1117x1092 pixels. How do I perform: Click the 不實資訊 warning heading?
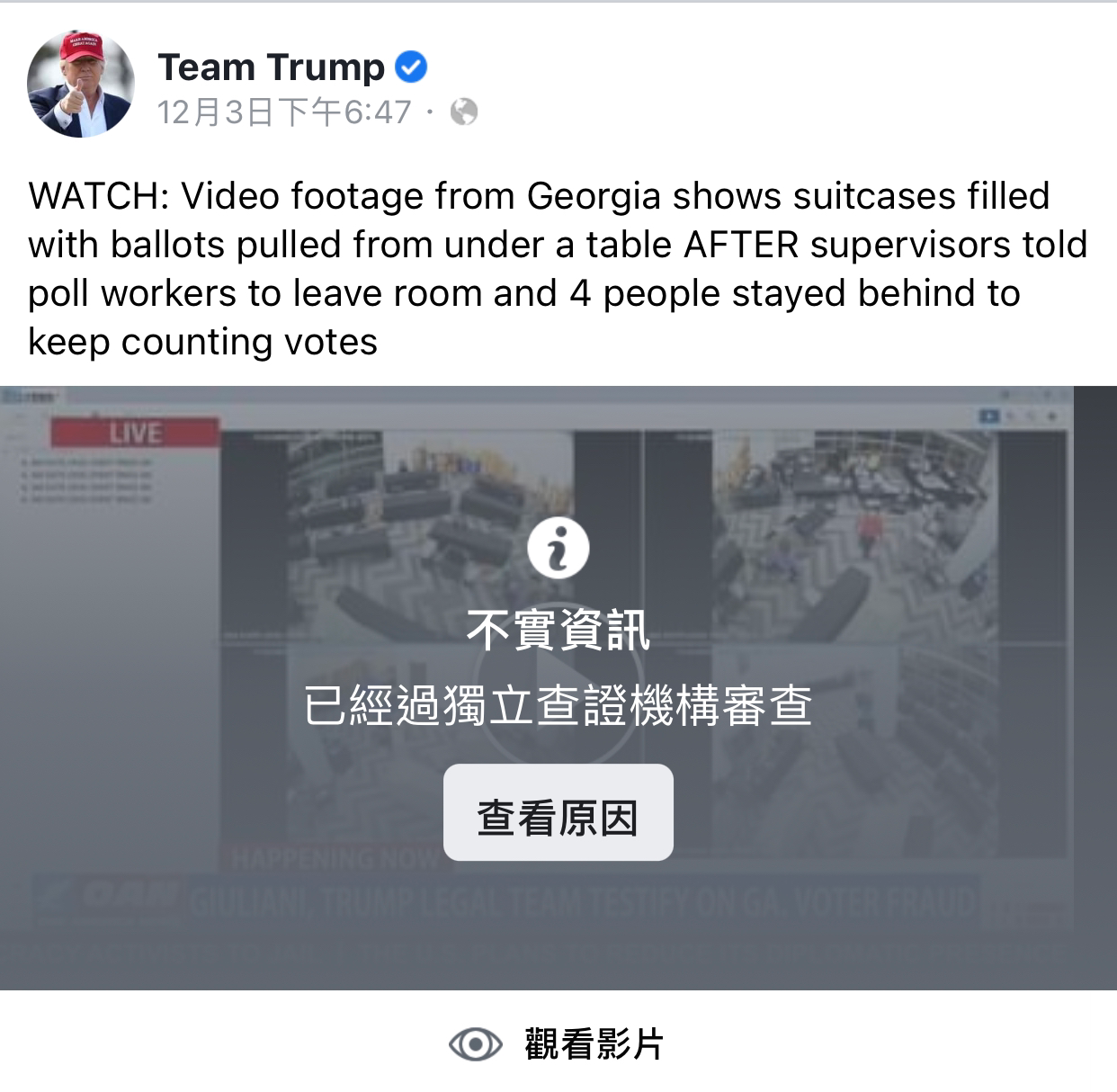pyautogui.click(x=558, y=630)
